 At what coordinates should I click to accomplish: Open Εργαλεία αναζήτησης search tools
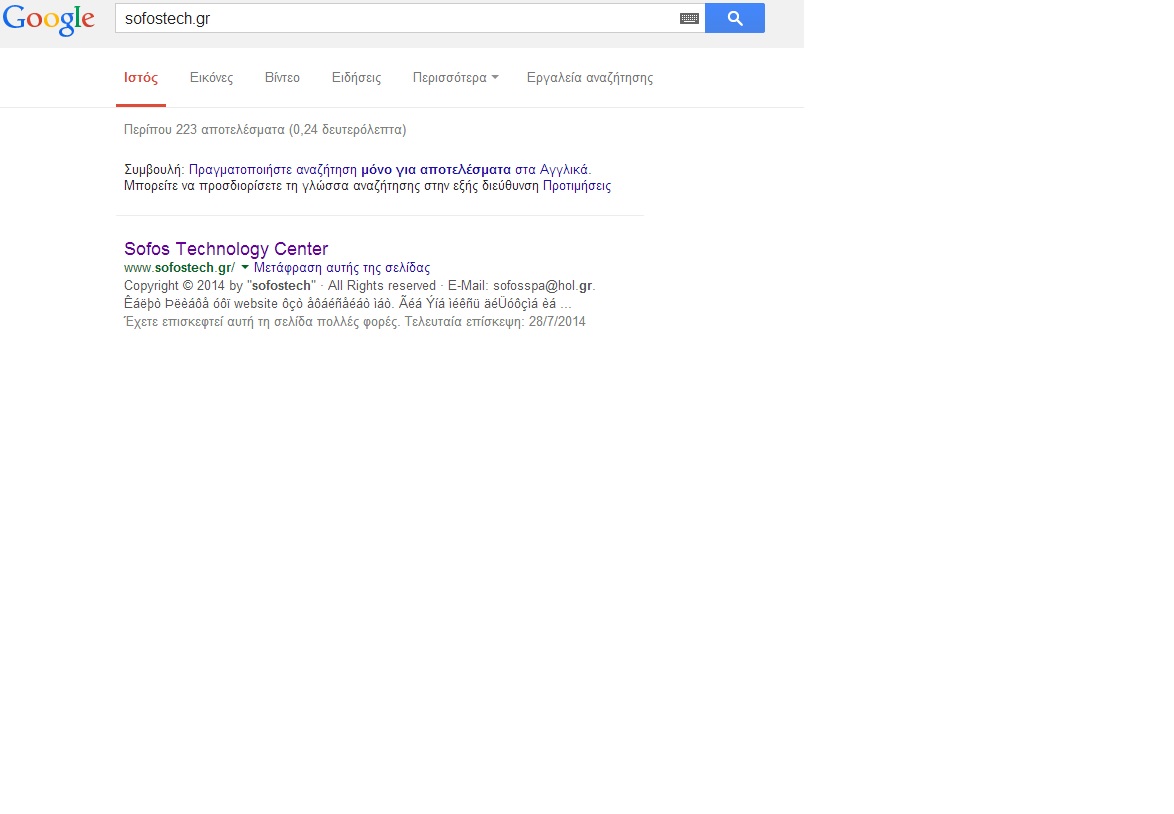[x=590, y=78]
